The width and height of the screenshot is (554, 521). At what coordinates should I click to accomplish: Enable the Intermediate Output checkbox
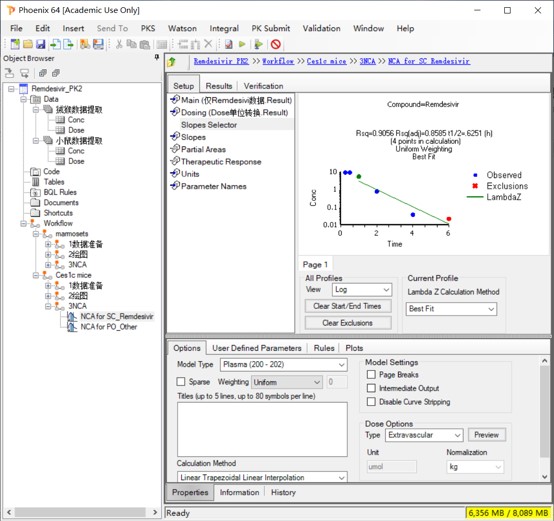(x=371, y=388)
